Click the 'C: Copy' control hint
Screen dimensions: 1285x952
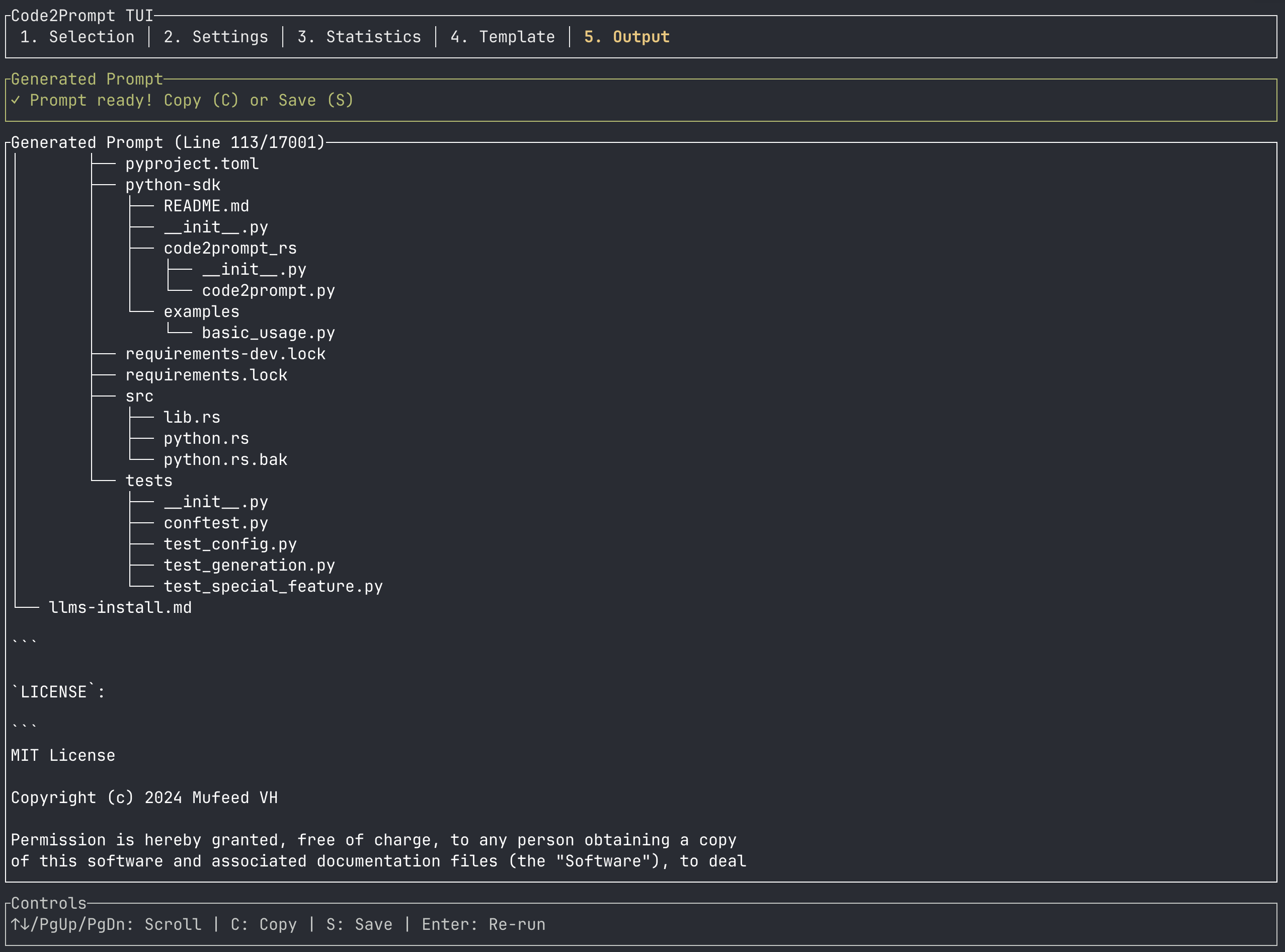point(264,924)
